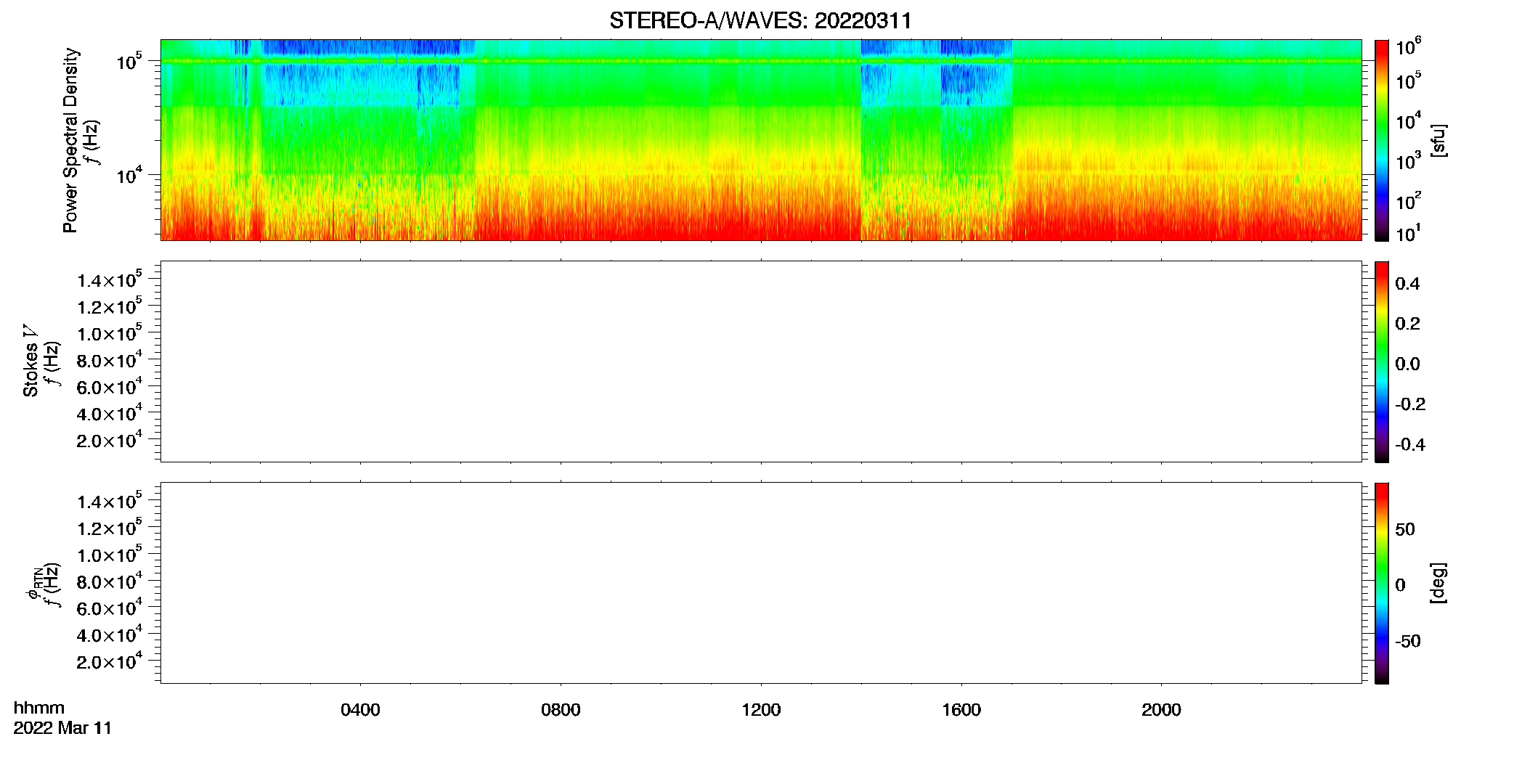This screenshot has height=784, width=1522.
Task: Select the 0800 time tick label
Action: pyautogui.click(x=561, y=710)
